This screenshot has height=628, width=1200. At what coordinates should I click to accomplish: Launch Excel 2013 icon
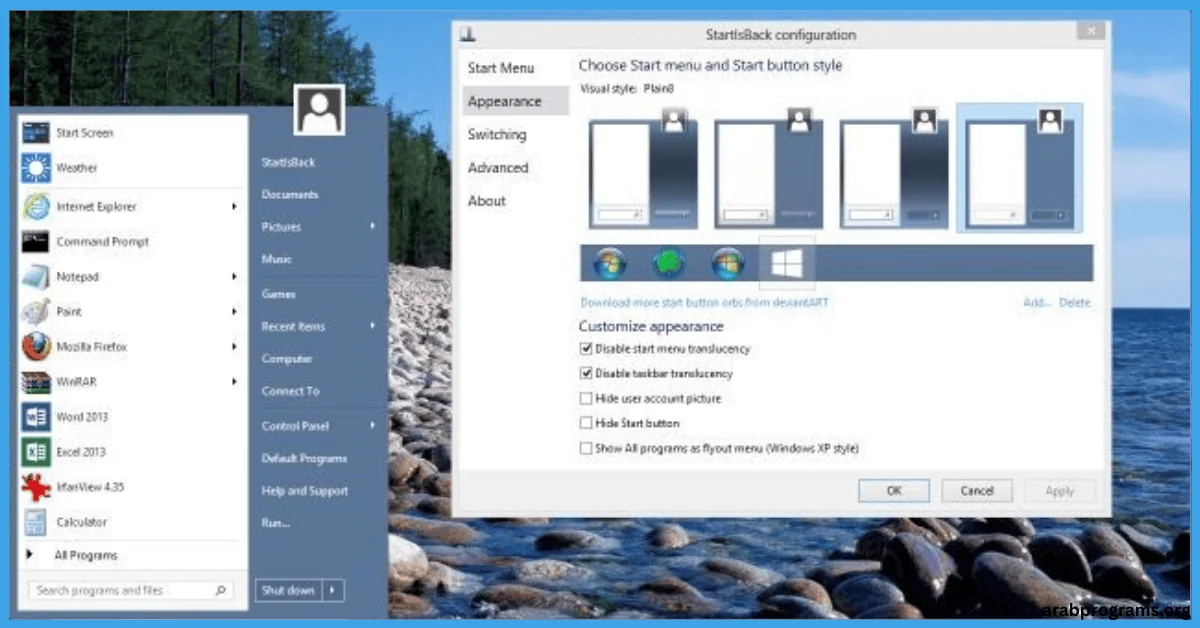click(35, 451)
